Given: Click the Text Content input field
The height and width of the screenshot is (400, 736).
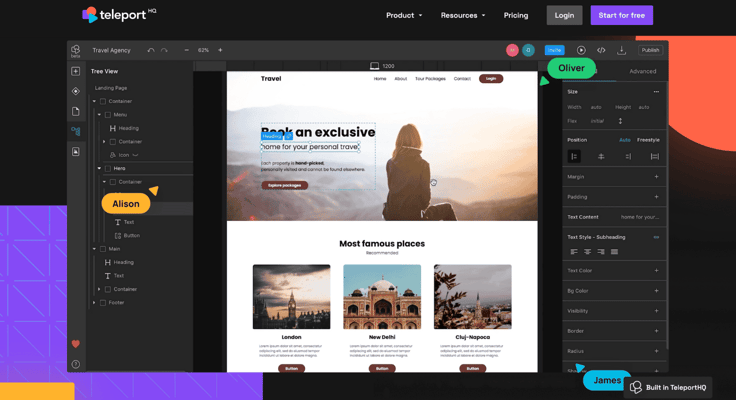Looking at the screenshot, I should click(639, 217).
